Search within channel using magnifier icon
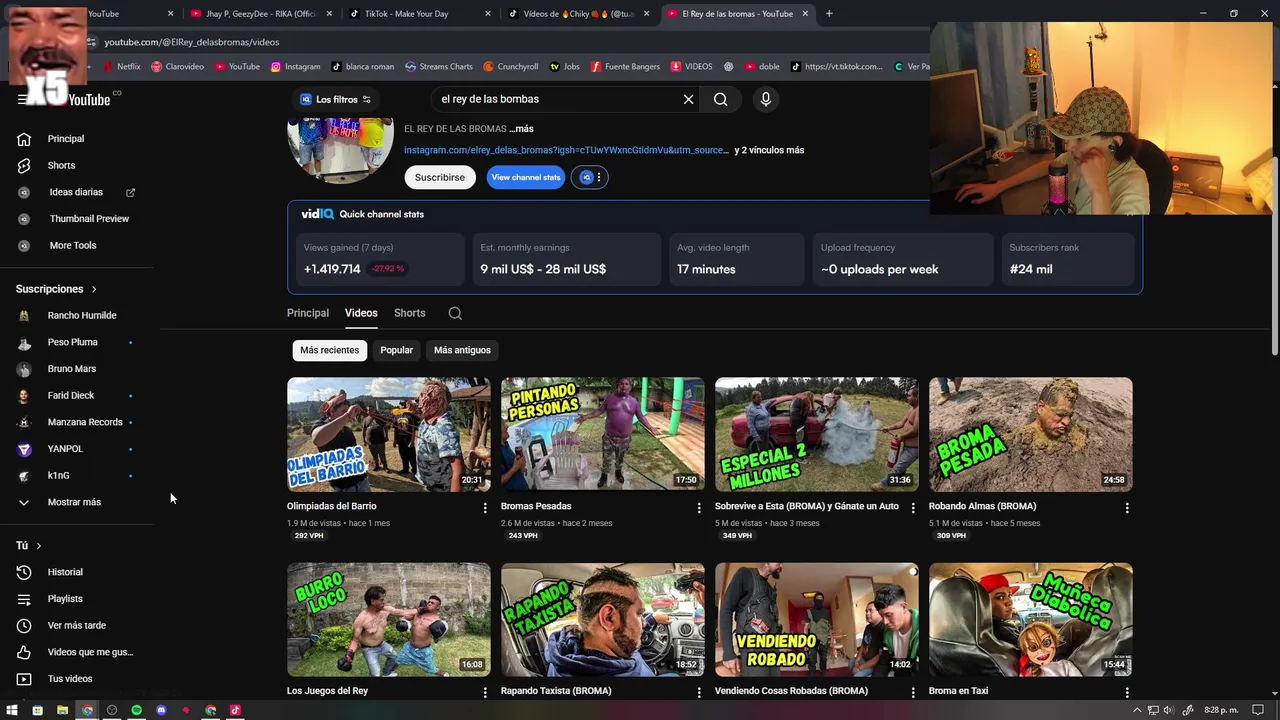The width and height of the screenshot is (1280, 720). (455, 313)
